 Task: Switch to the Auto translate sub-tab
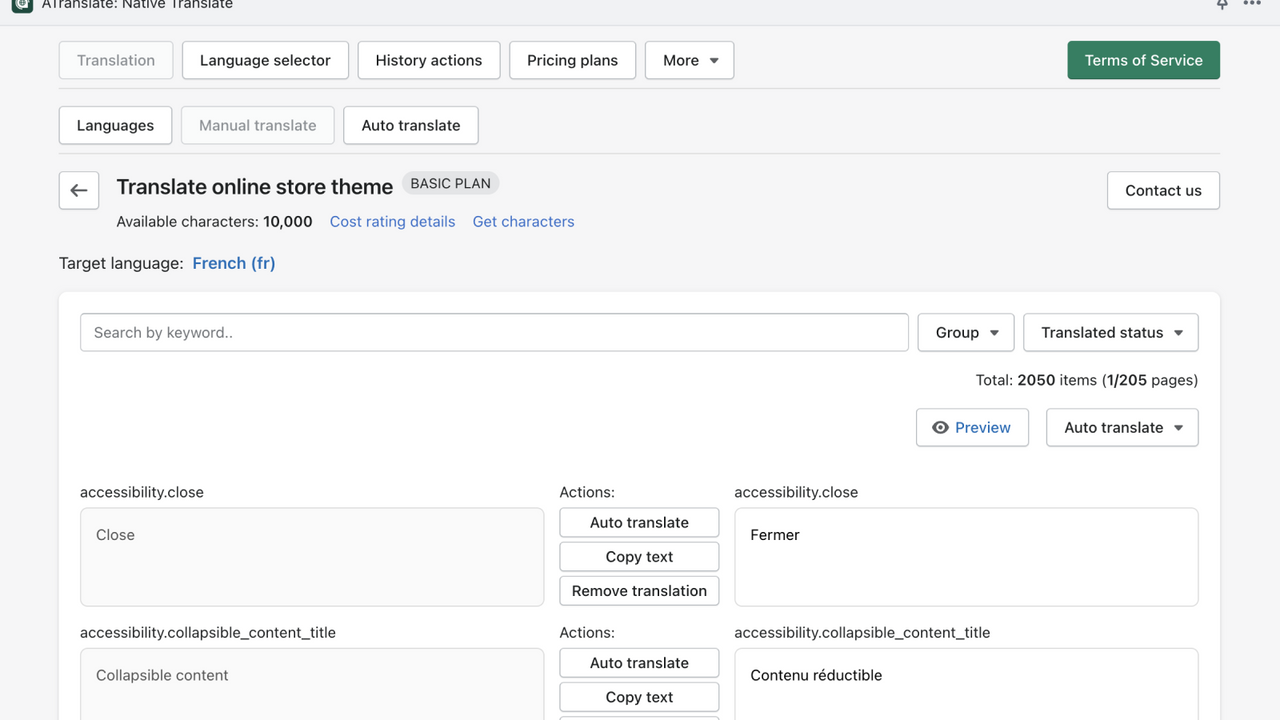click(x=411, y=125)
